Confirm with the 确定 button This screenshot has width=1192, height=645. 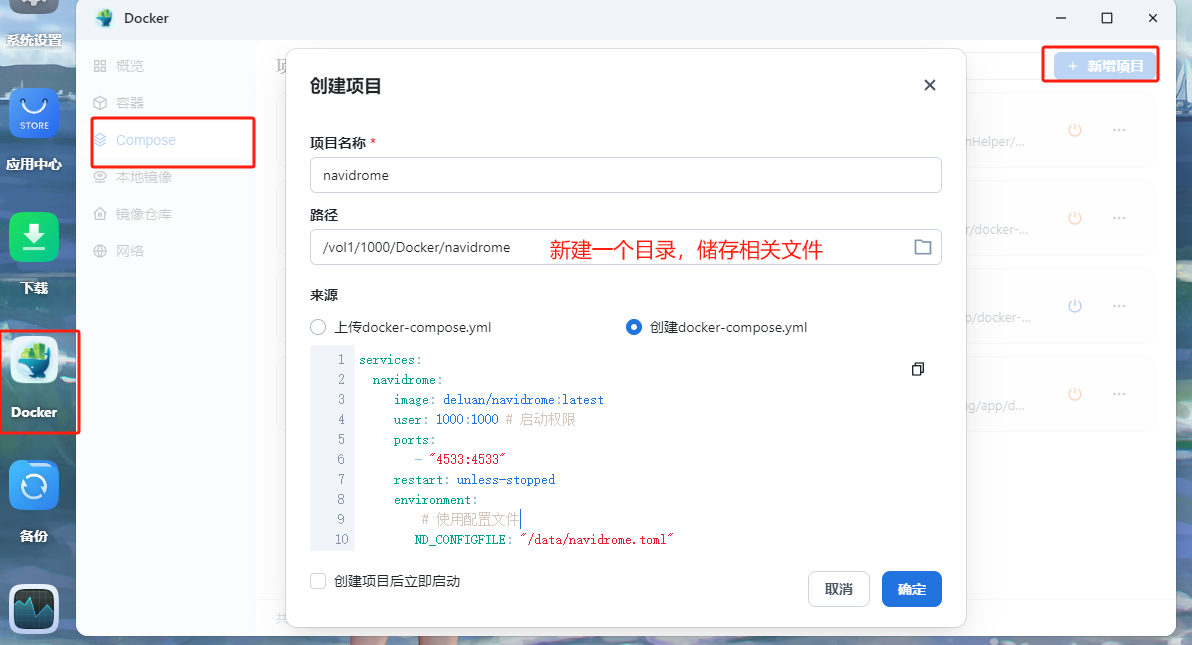coord(911,589)
